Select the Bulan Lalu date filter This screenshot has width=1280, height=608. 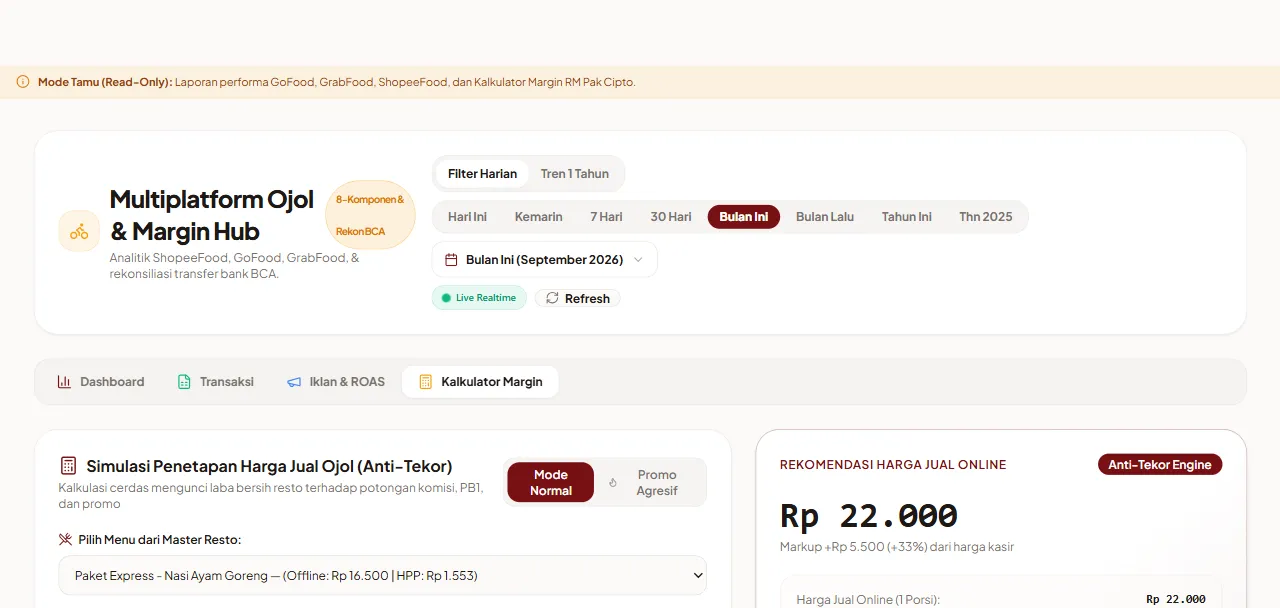[824, 217]
